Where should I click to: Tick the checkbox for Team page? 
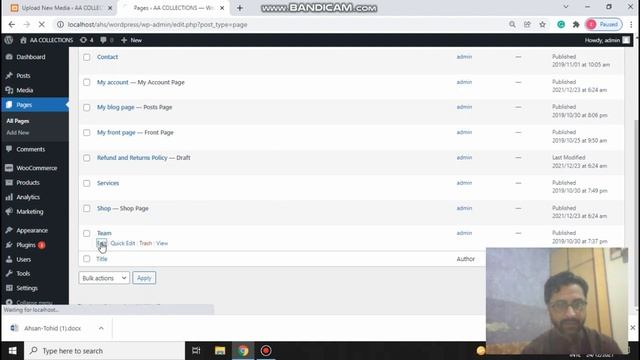point(87,233)
